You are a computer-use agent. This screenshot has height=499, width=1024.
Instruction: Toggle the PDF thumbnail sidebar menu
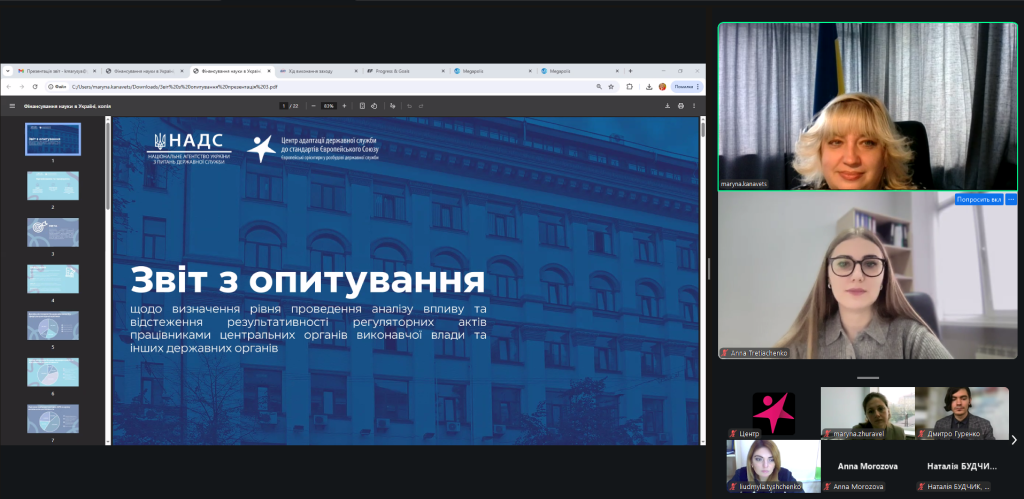coord(12,105)
